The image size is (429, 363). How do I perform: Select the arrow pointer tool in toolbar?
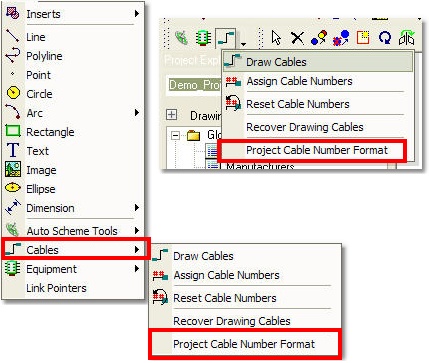(x=276, y=38)
